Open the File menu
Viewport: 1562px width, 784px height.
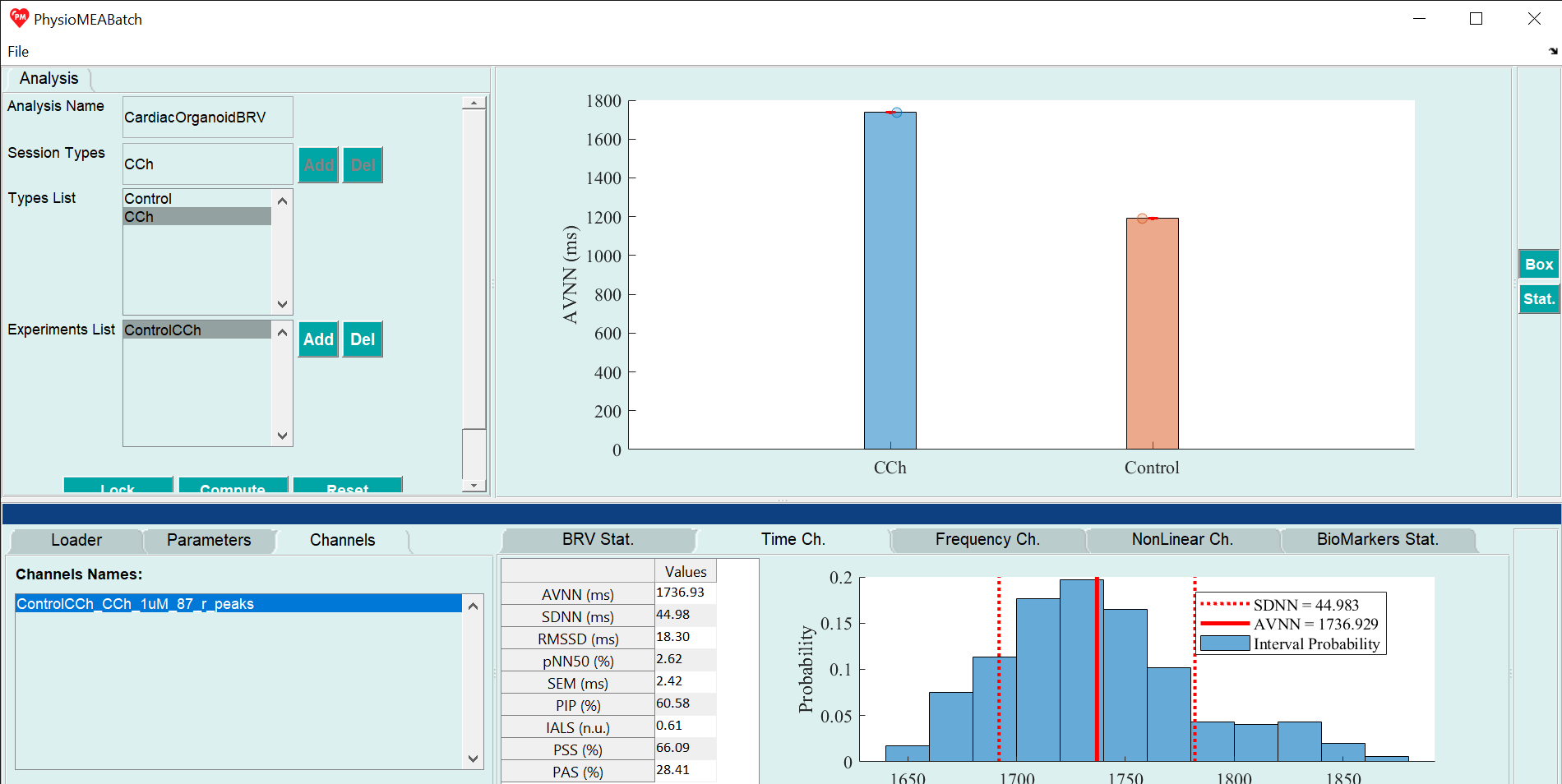18,51
